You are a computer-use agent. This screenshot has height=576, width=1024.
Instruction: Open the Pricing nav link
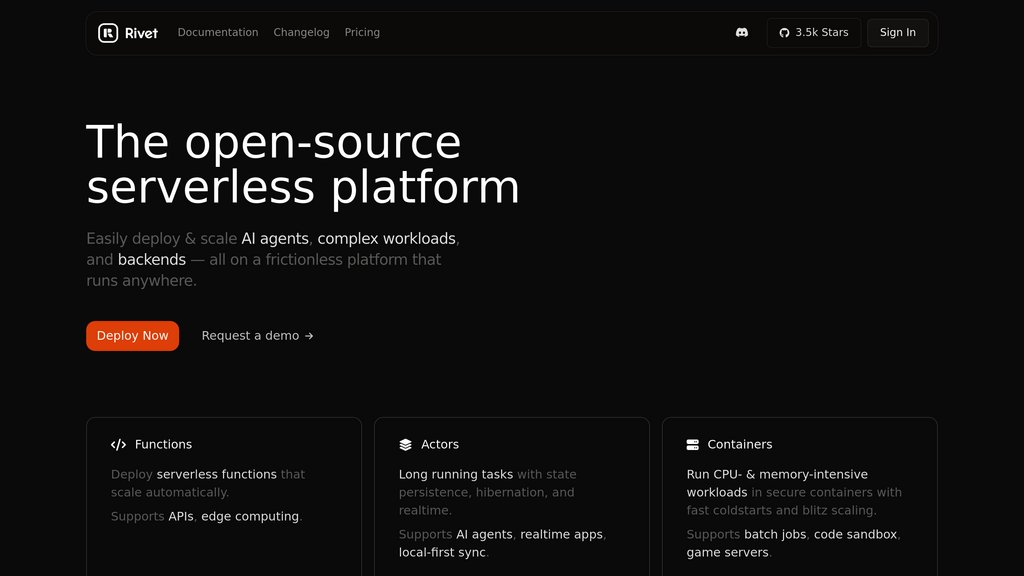[x=362, y=32]
